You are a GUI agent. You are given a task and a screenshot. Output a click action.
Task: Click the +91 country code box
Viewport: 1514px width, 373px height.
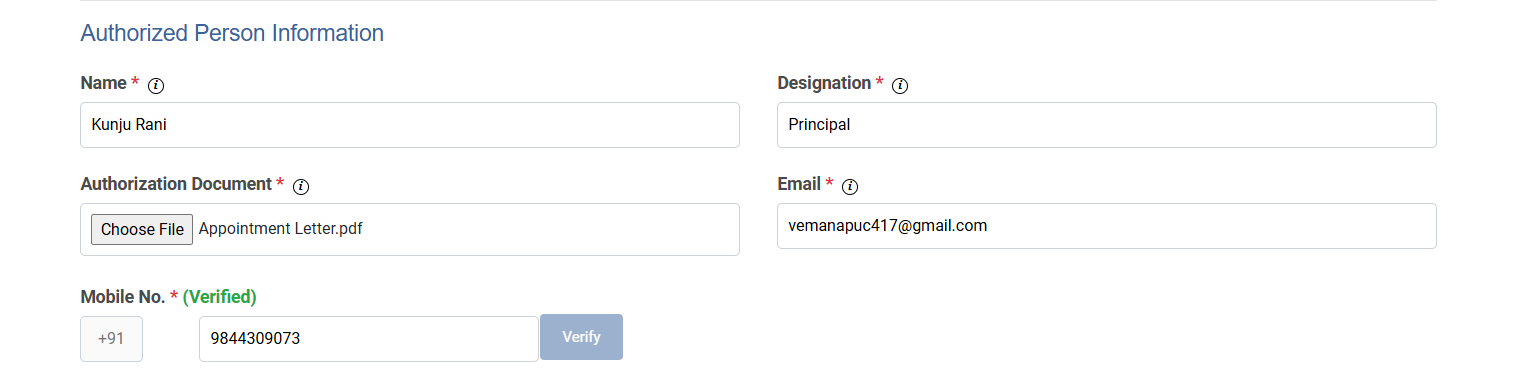tap(111, 339)
